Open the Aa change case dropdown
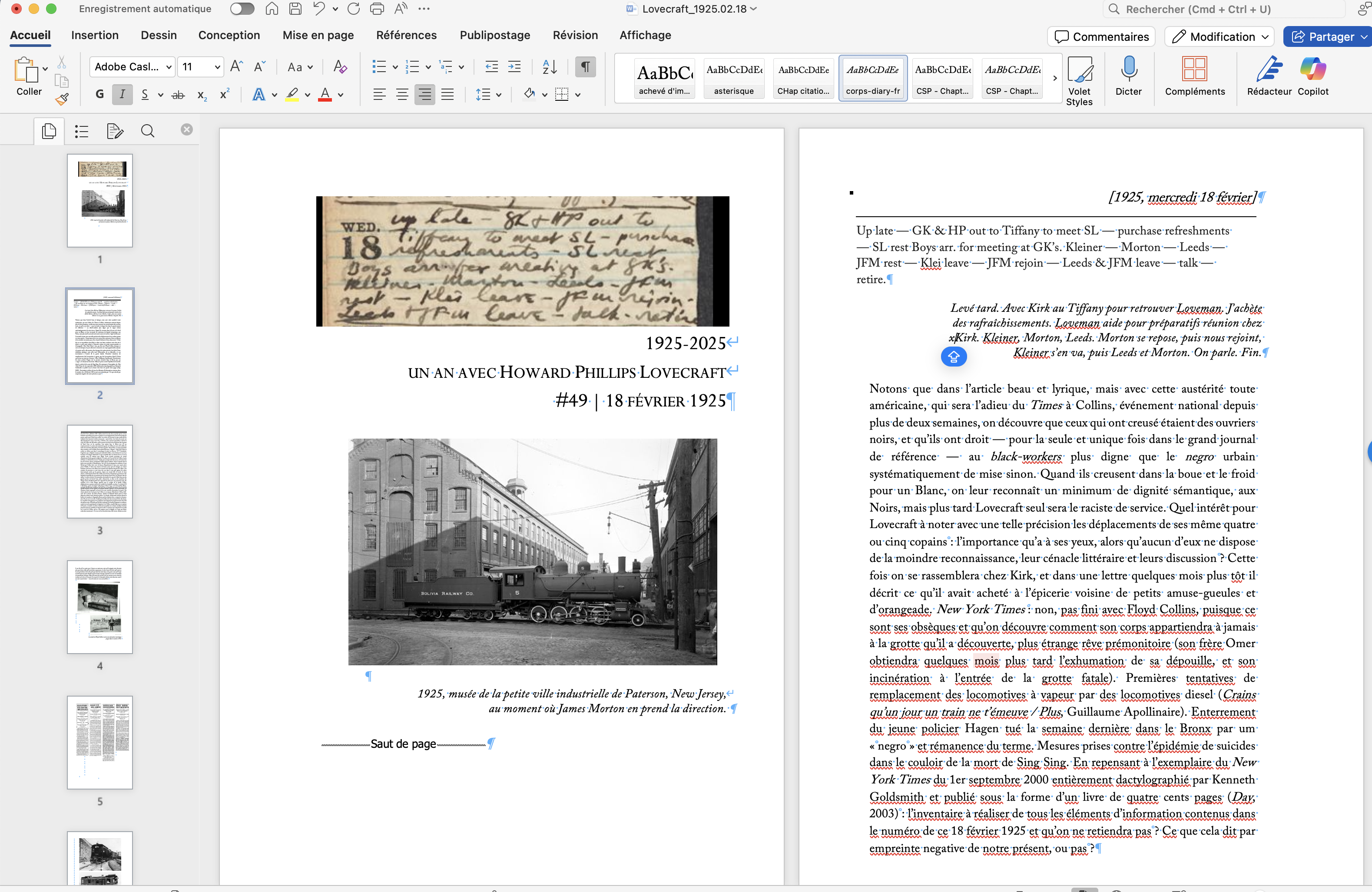Image resolution: width=1372 pixels, height=892 pixels. pos(300,67)
